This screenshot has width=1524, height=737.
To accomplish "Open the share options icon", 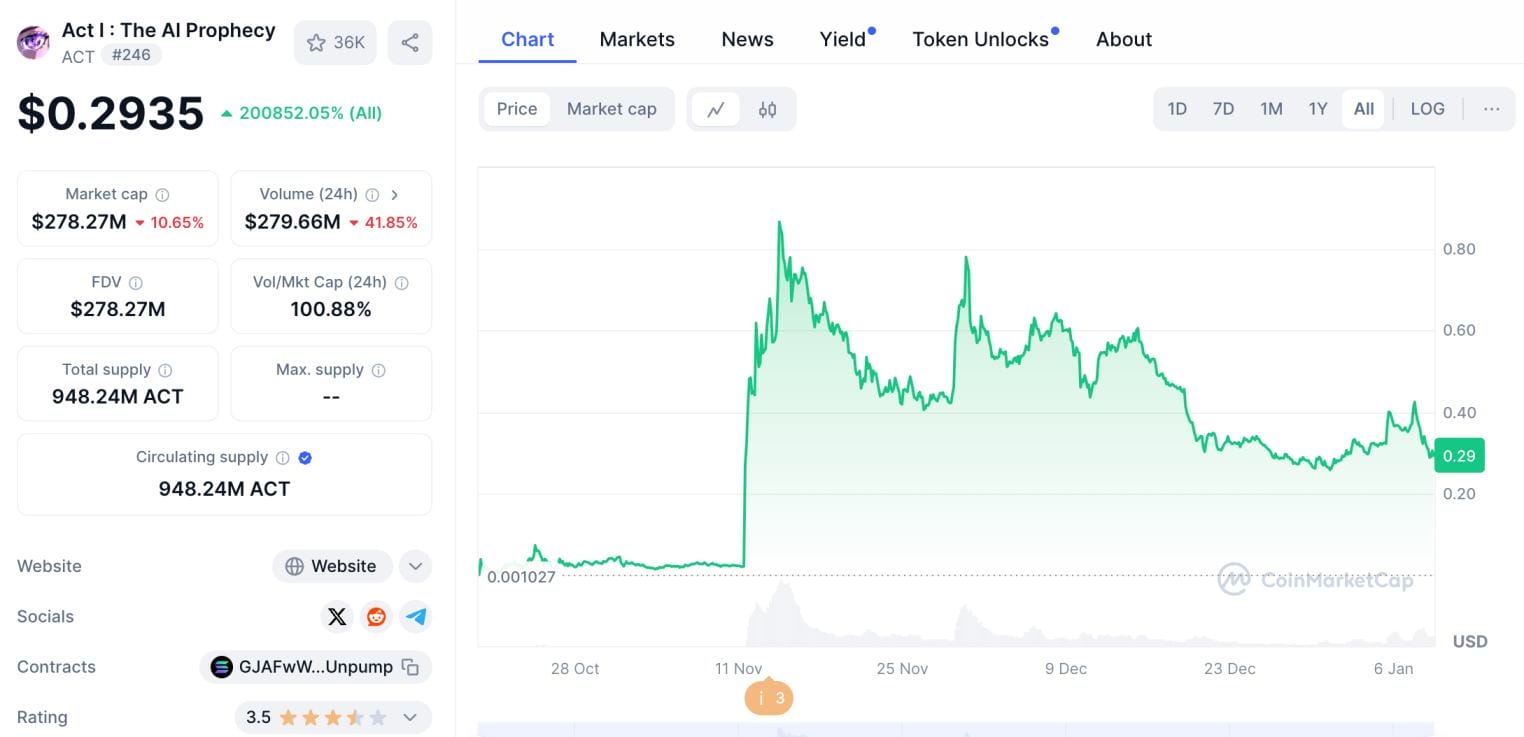I will (x=410, y=42).
